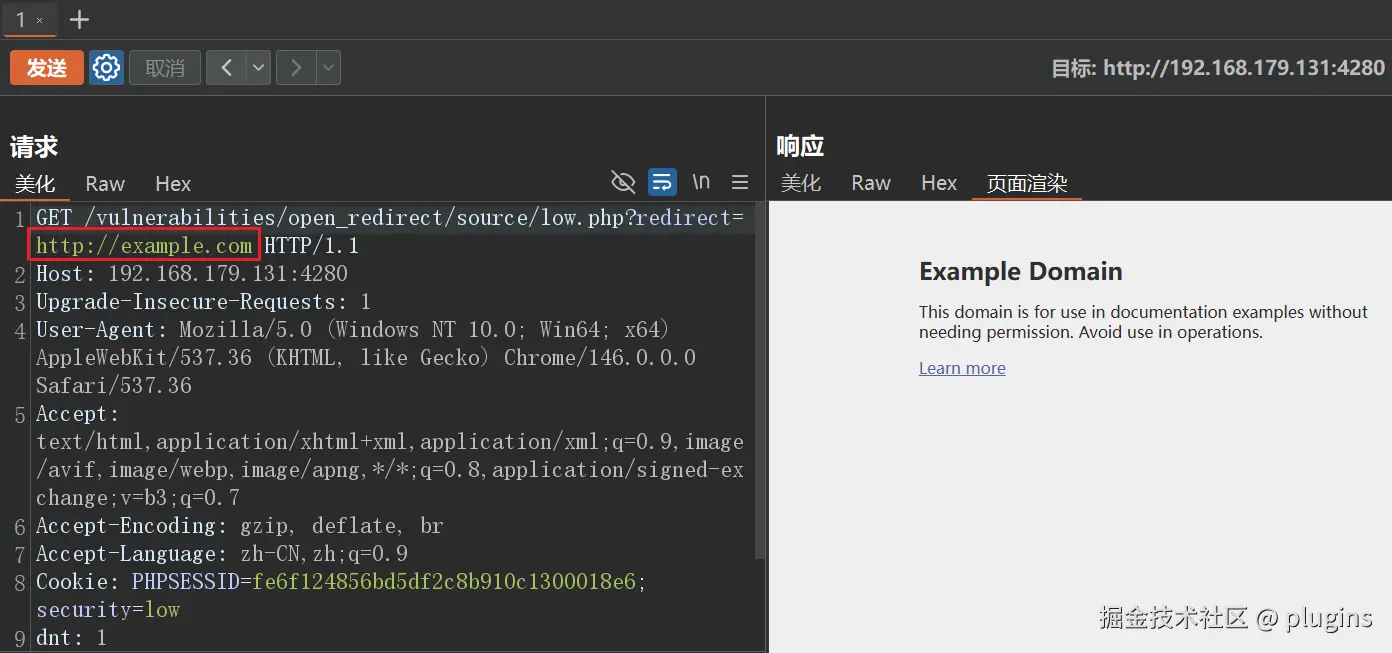
Task: Click the 目标 target address text
Action: (x=1218, y=69)
